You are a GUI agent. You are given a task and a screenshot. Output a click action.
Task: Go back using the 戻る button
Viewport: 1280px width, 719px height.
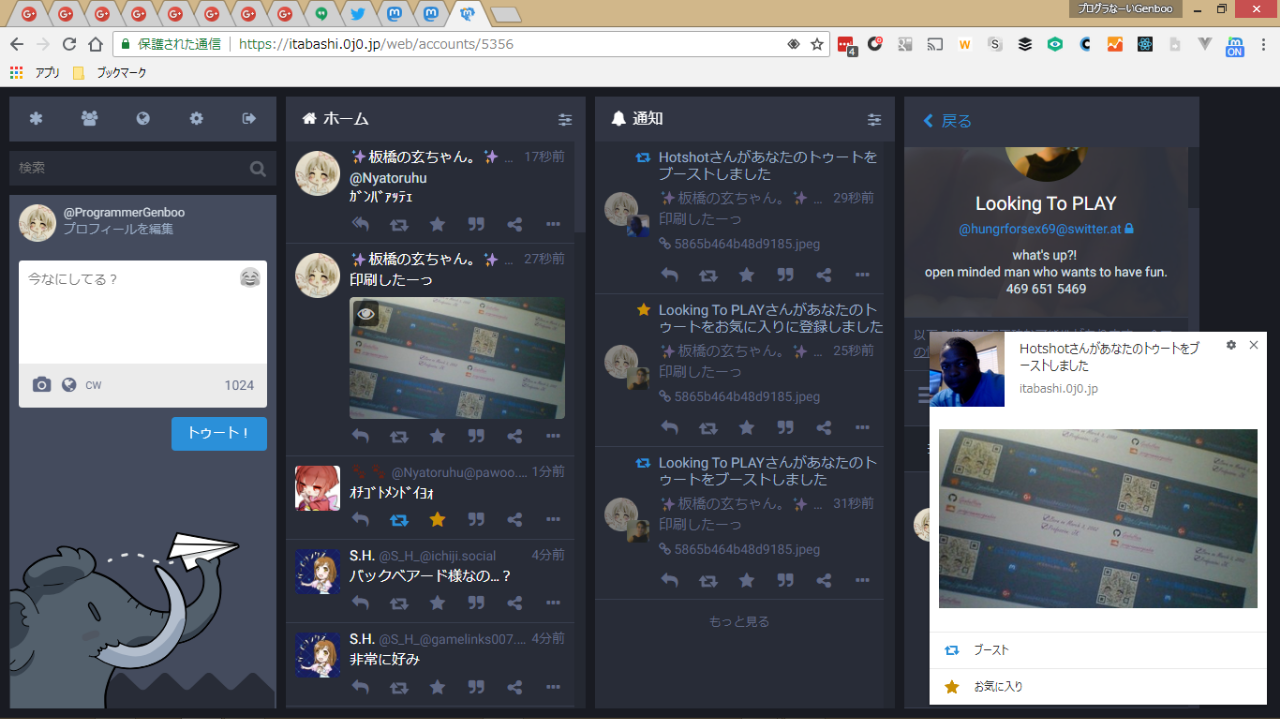(x=947, y=121)
